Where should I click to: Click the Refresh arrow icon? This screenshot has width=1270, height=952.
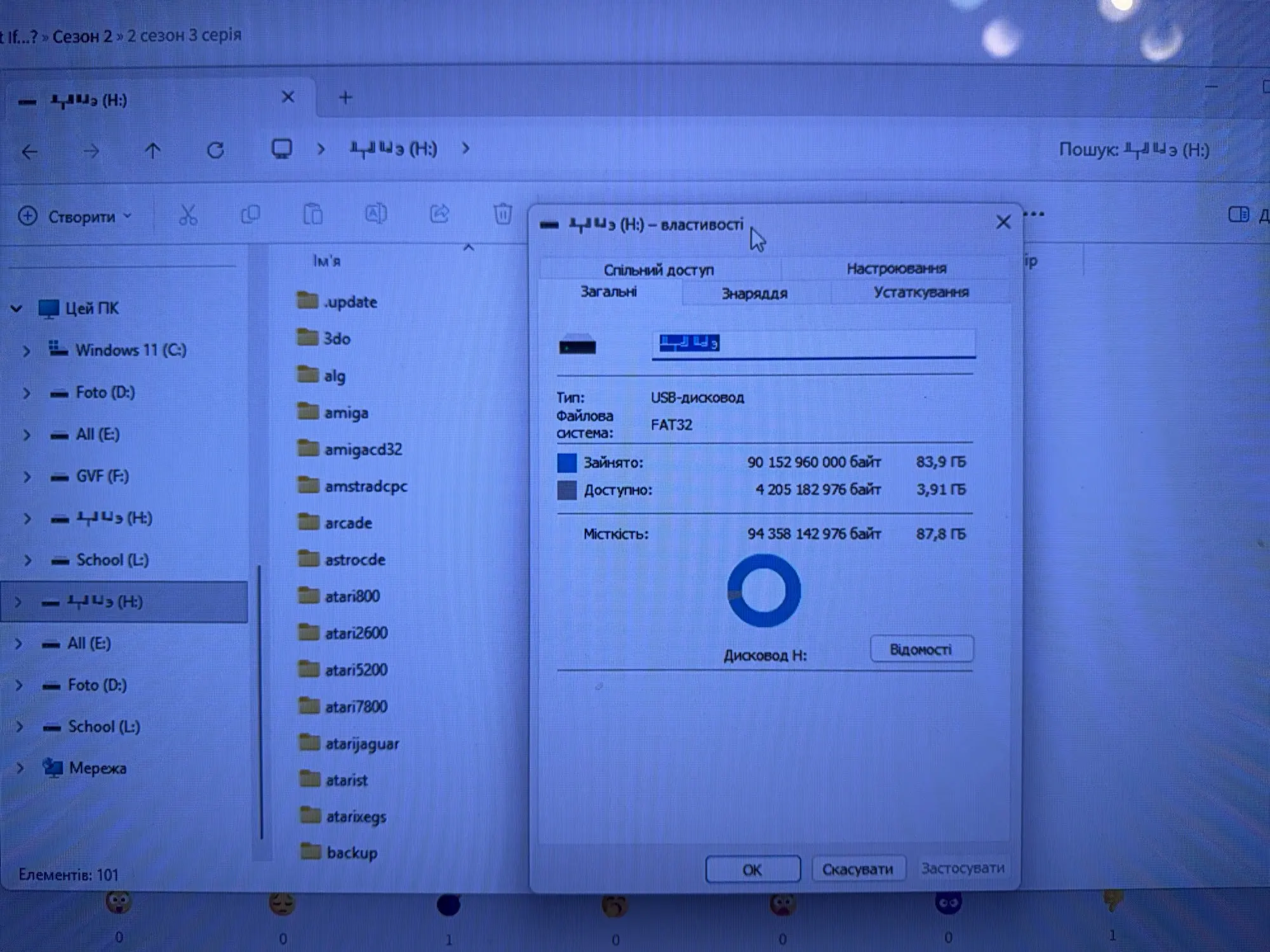coord(215,150)
